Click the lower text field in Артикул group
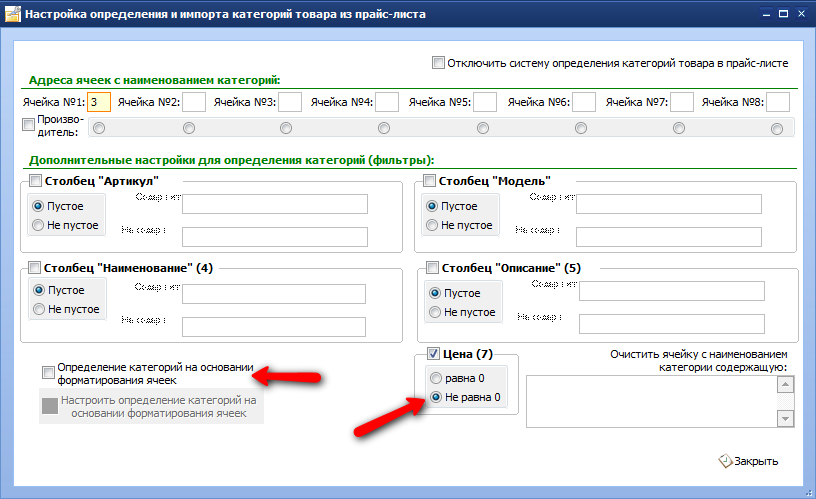 click(x=275, y=237)
